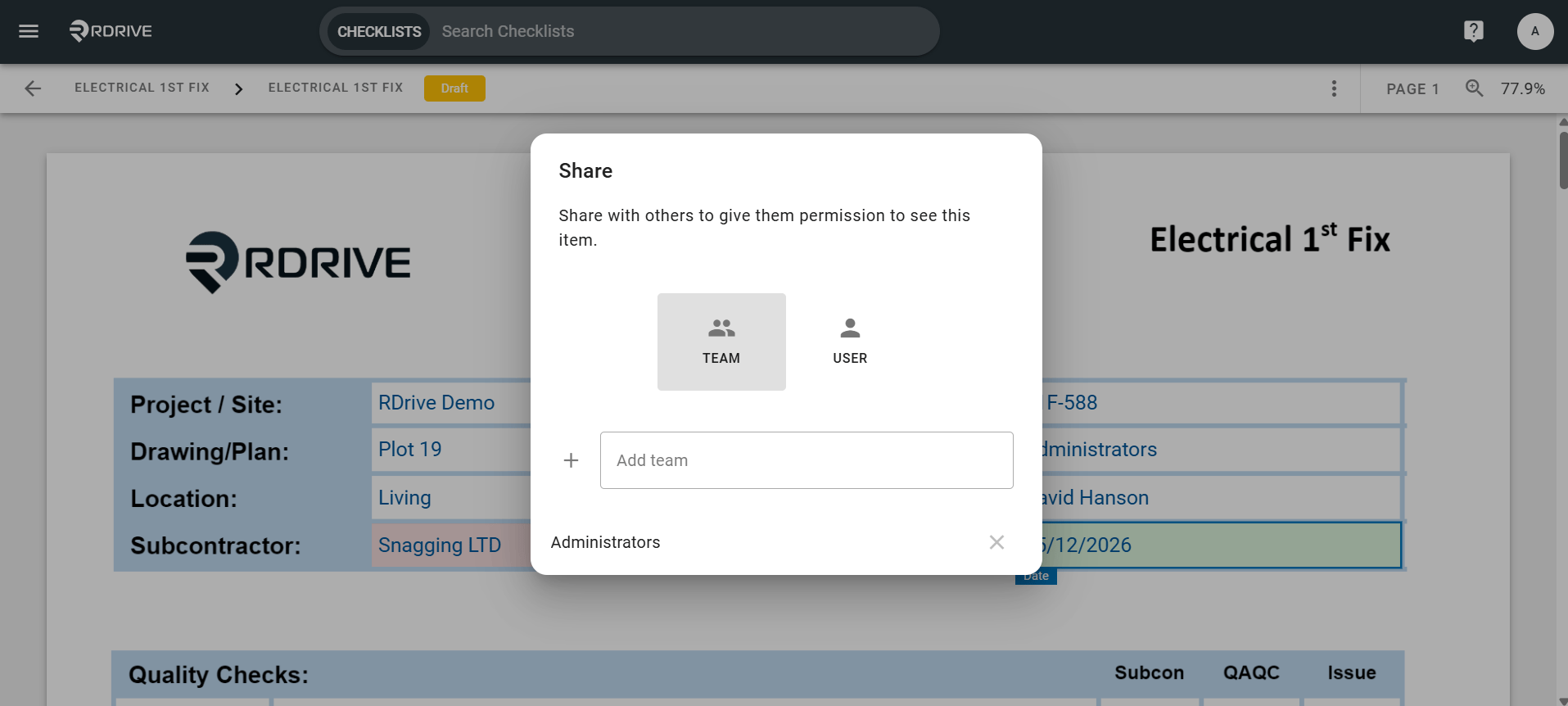Open the user avatar 'A' menu
The width and height of the screenshot is (1568, 706).
tap(1534, 31)
